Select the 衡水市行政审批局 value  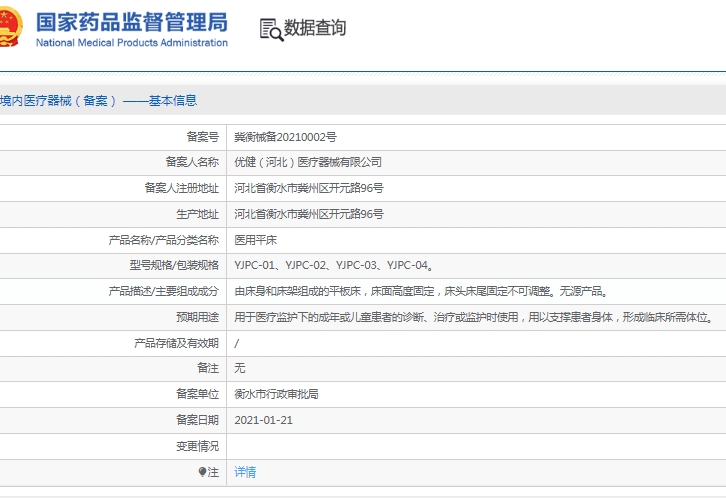tap(276, 394)
